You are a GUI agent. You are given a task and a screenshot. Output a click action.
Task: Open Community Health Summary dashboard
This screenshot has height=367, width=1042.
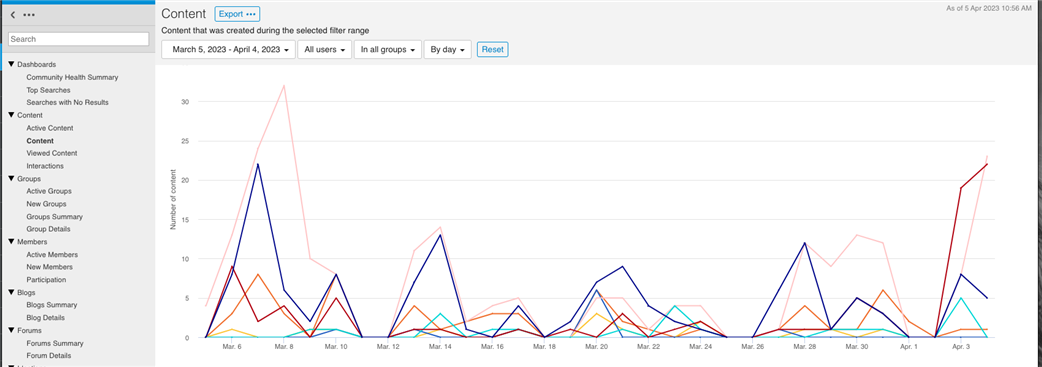[x=72, y=77]
